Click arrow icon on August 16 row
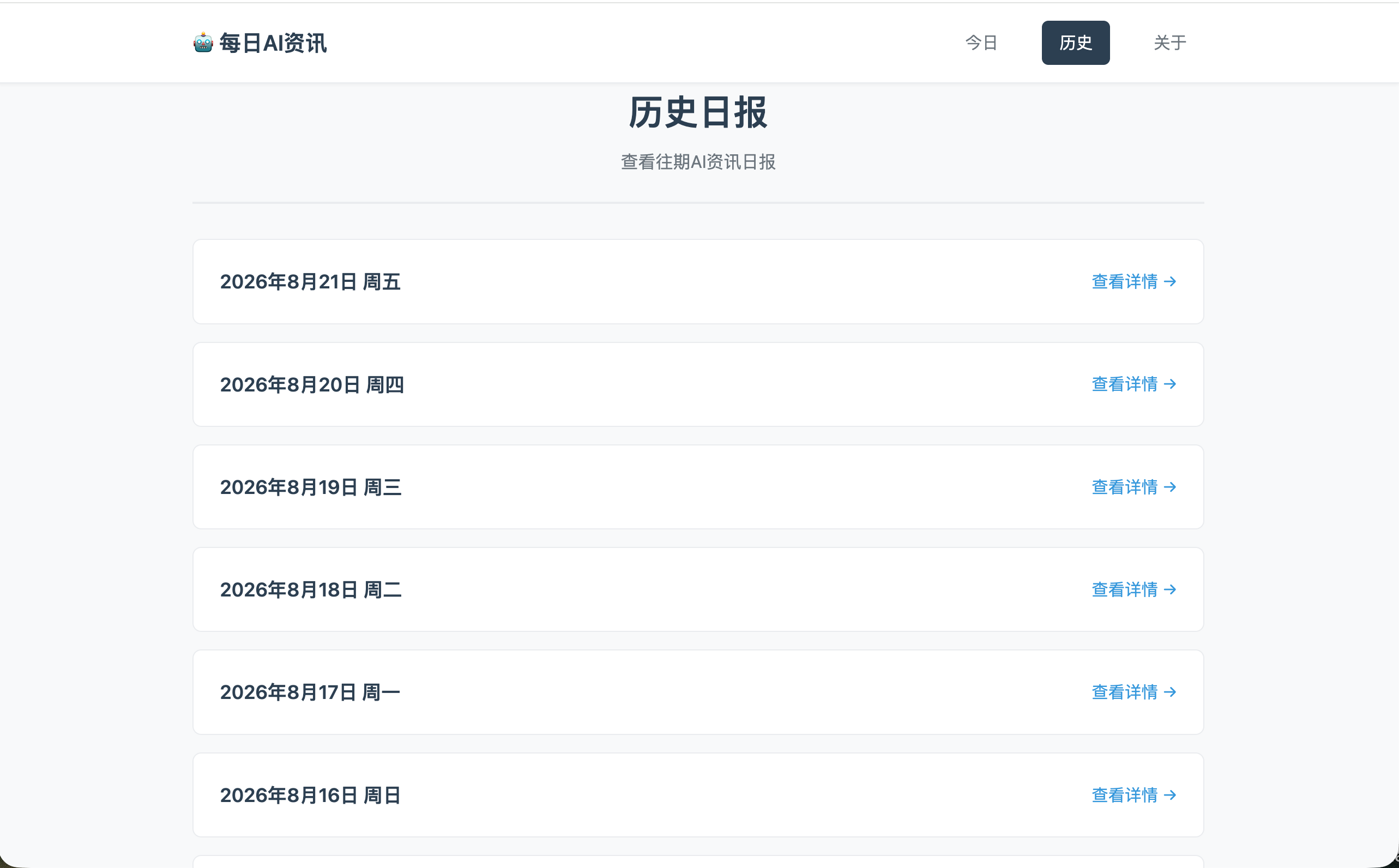 [x=1170, y=795]
